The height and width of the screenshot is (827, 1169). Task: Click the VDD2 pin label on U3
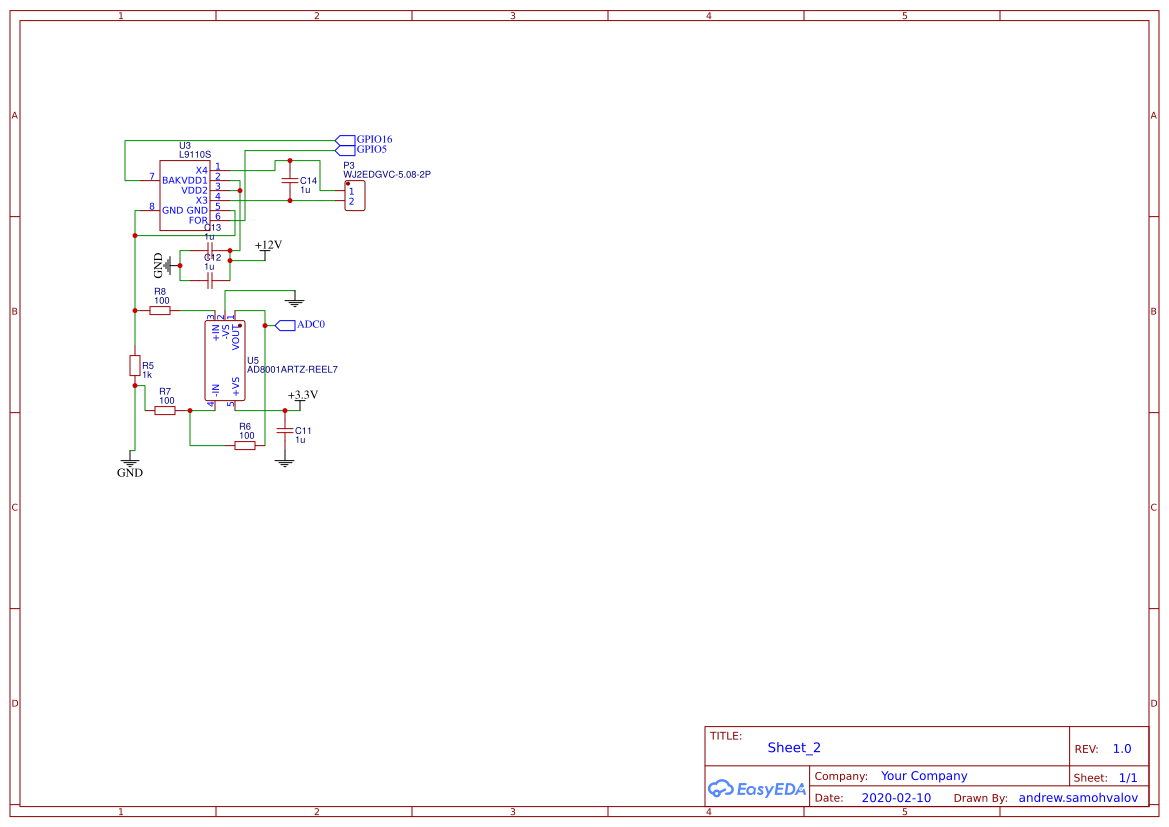[x=195, y=190]
